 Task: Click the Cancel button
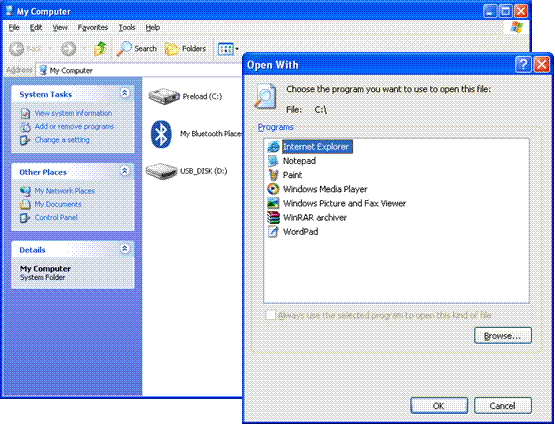pyautogui.click(x=503, y=406)
